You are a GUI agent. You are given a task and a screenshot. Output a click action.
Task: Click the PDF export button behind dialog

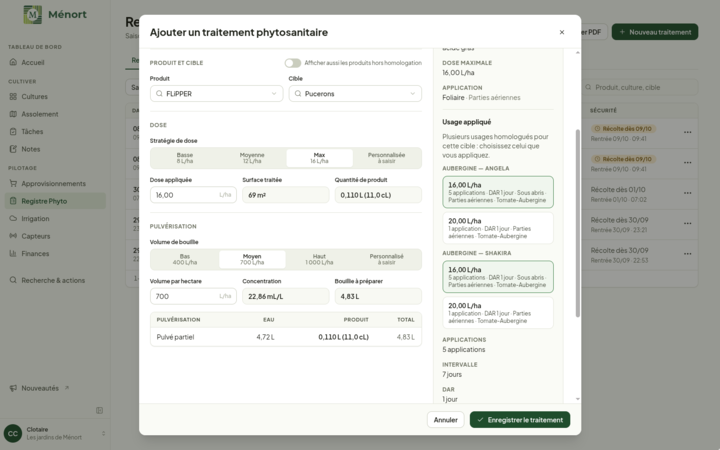pyautogui.click(x=595, y=32)
